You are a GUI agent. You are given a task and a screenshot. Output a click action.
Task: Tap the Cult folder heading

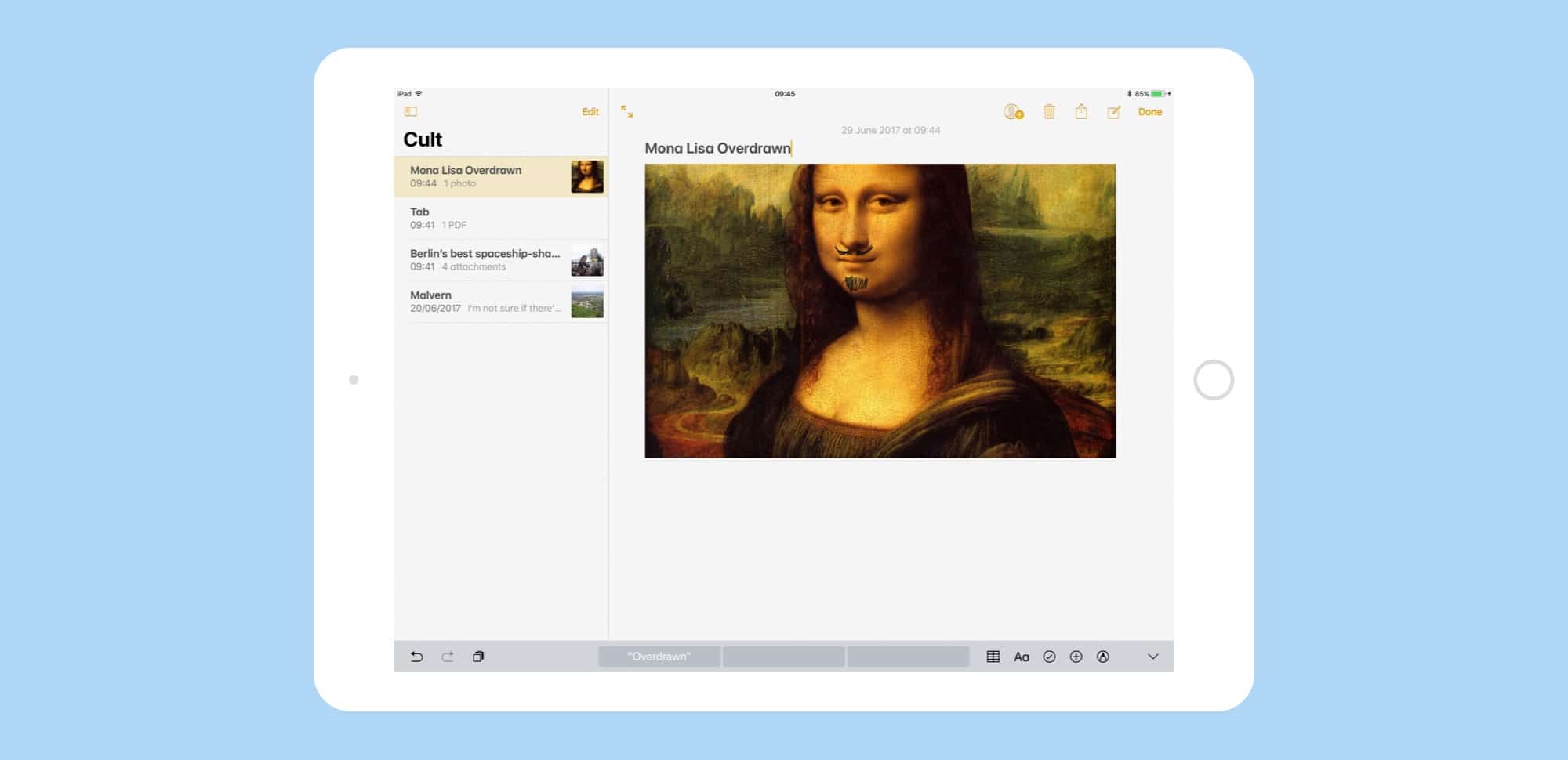pos(423,139)
